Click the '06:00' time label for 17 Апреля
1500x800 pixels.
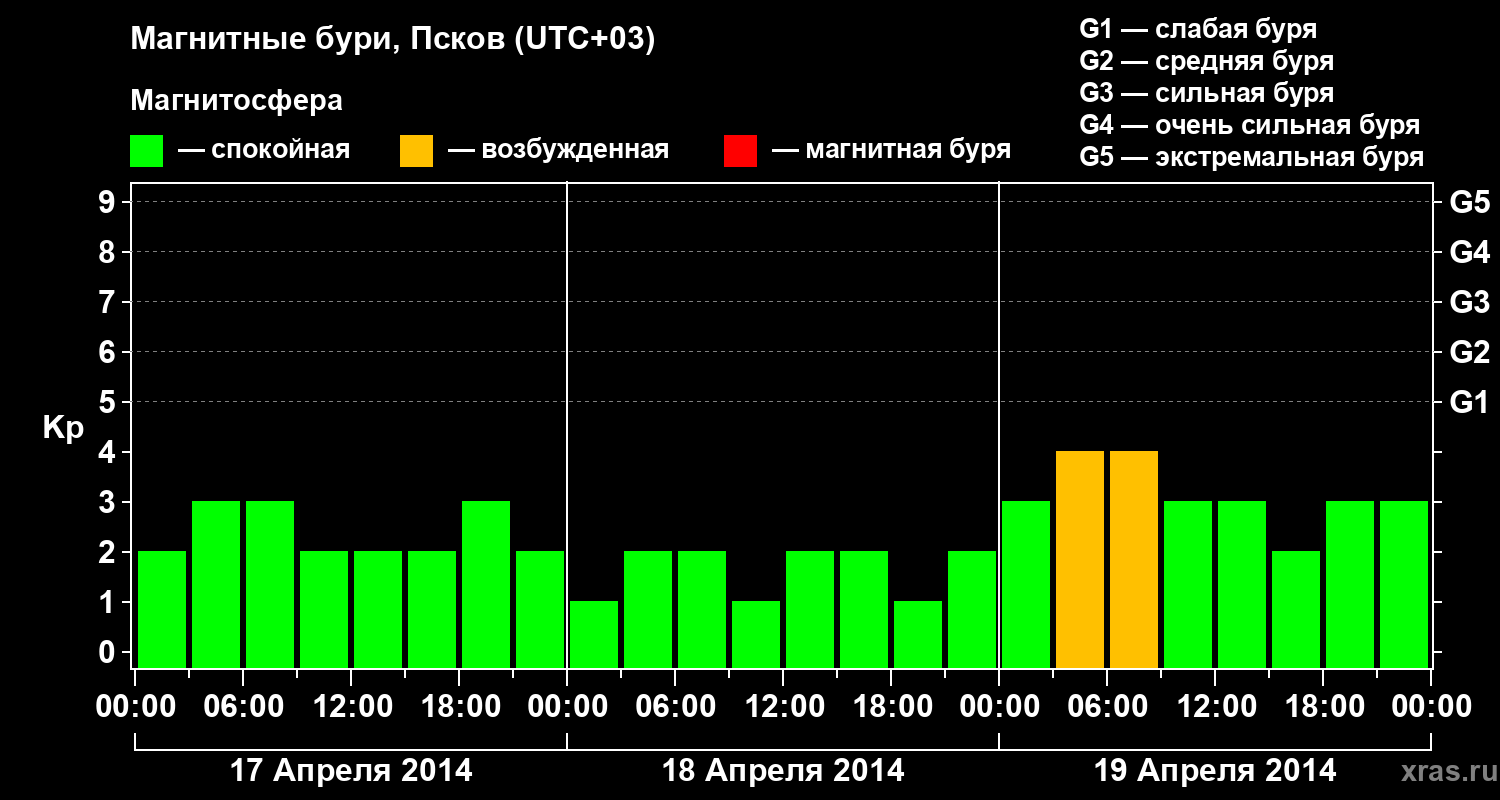click(243, 706)
